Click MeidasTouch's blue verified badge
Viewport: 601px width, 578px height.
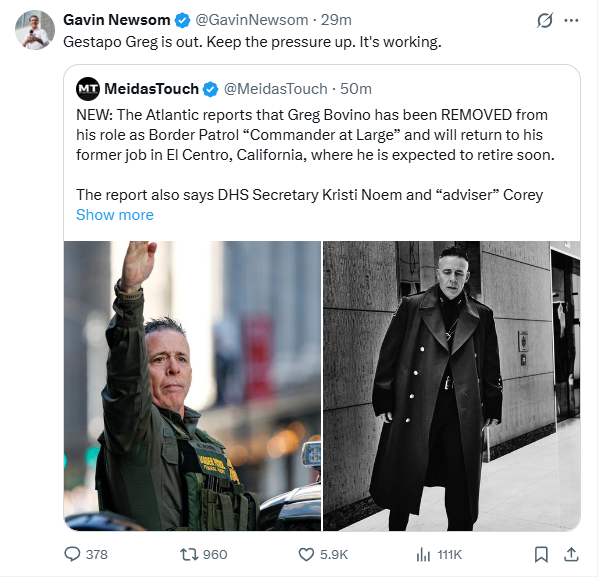tap(211, 89)
